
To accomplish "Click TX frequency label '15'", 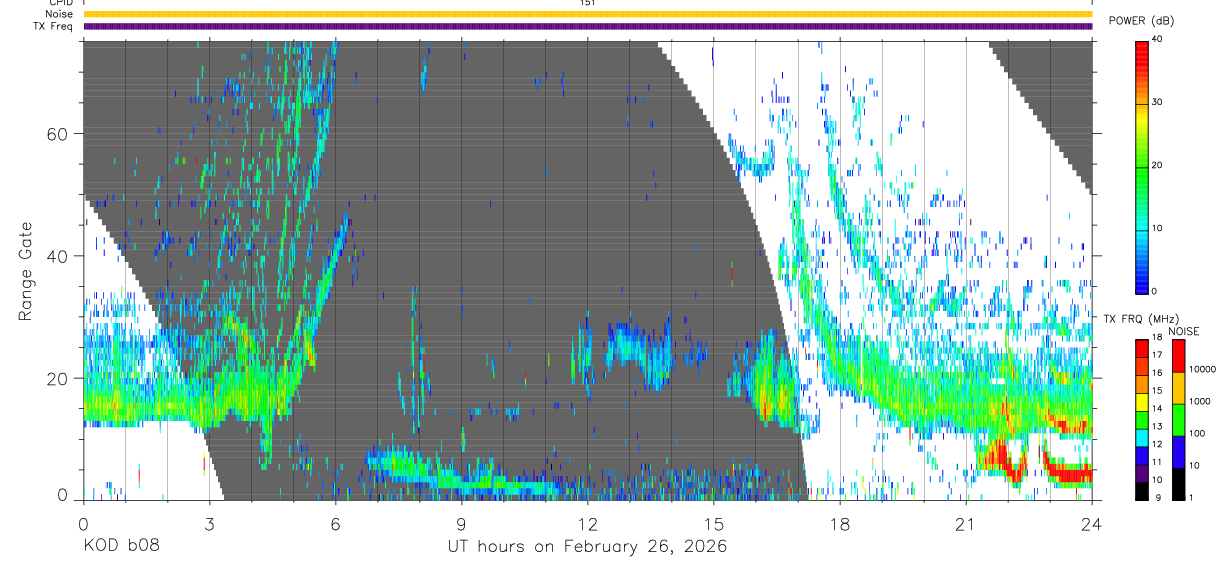I will [1158, 391].
